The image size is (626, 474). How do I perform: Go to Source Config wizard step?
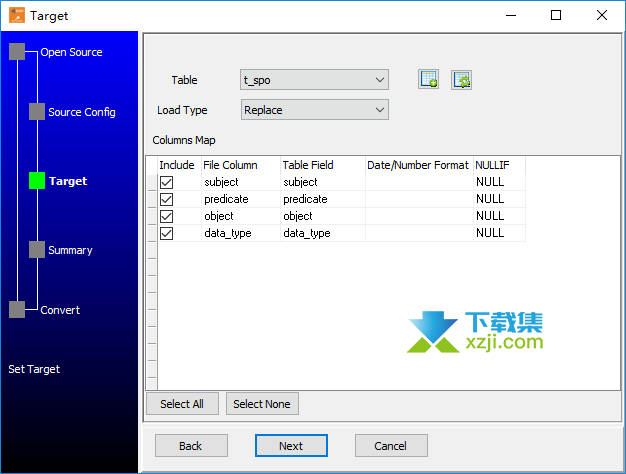tap(81, 112)
